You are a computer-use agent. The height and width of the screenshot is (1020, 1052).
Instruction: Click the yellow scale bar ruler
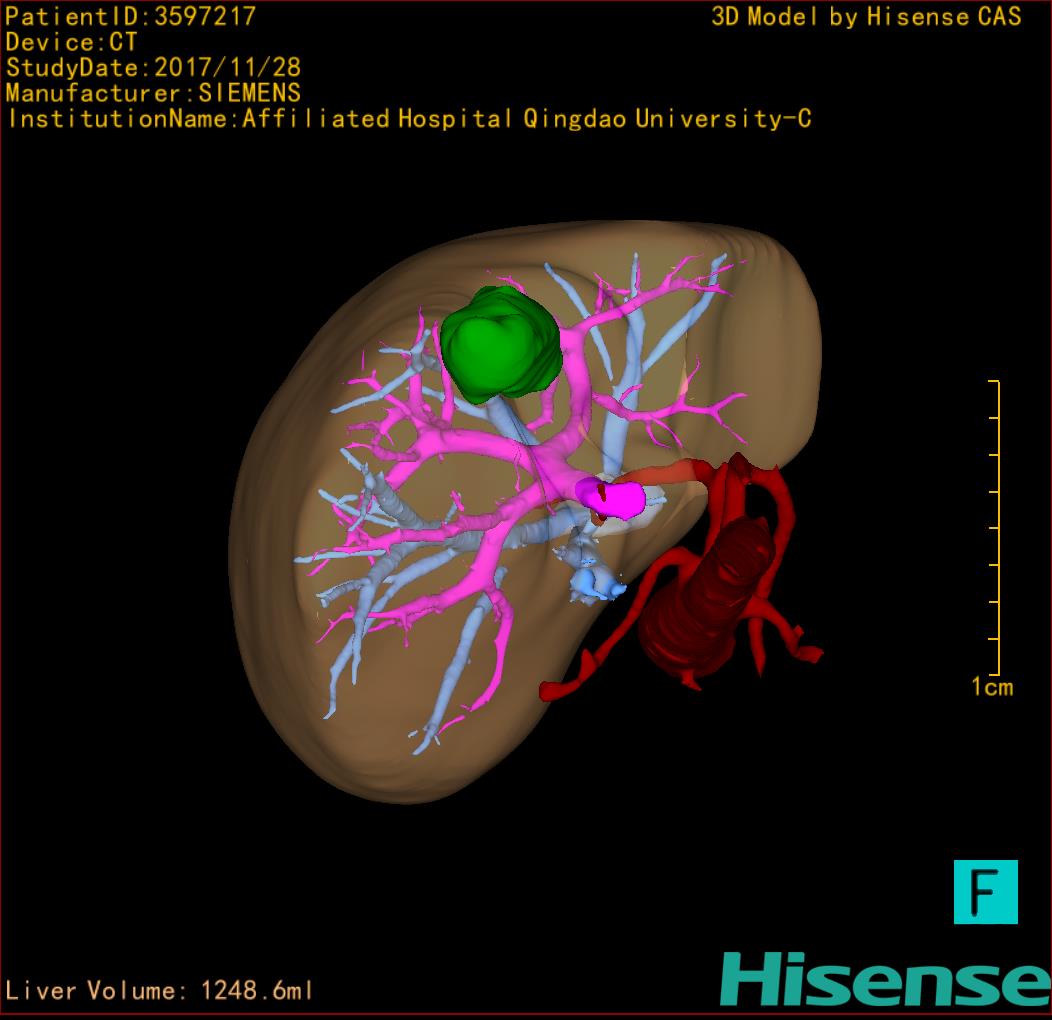click(995, 528)
